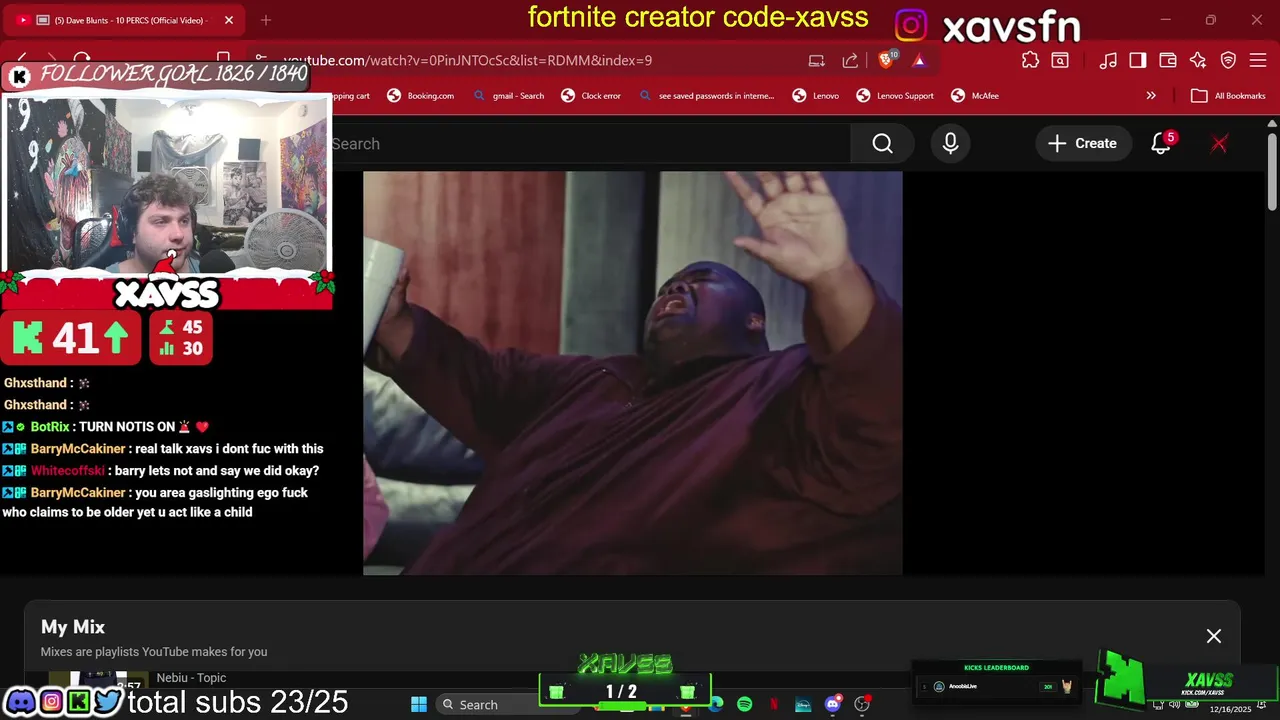Open the taskbar date and clock
1280x720 pixels.
coord(1230,709)
